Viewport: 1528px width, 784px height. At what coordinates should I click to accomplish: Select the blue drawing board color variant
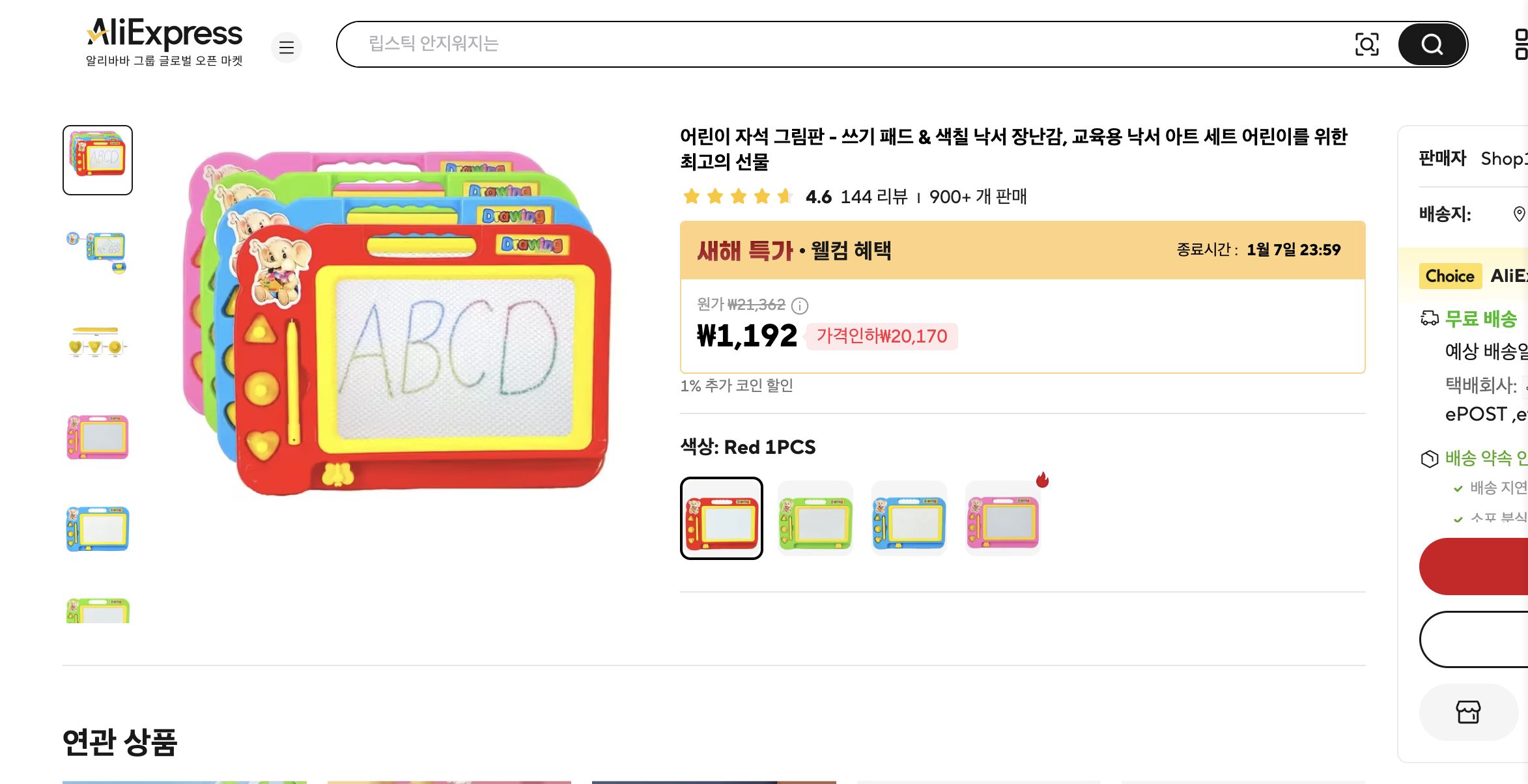pos(909,518)
